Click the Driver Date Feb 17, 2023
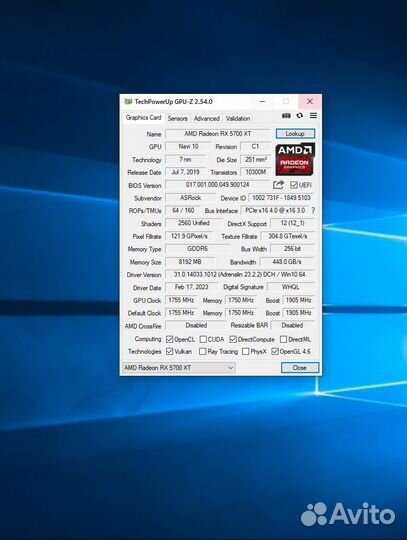 (x=191, y=287)
